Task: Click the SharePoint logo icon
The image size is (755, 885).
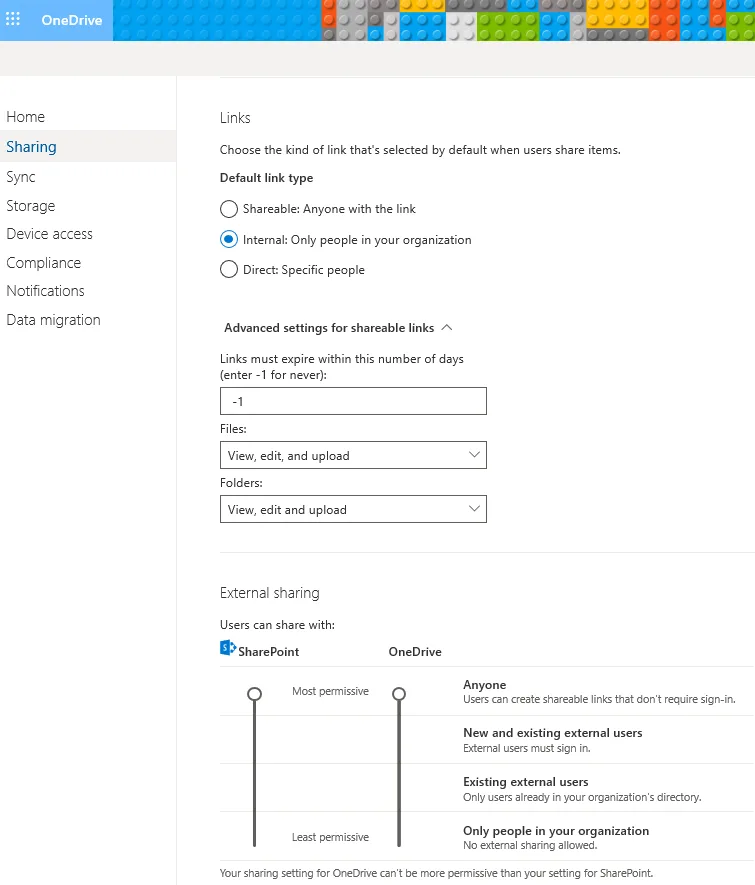Action: pos(227,648)
